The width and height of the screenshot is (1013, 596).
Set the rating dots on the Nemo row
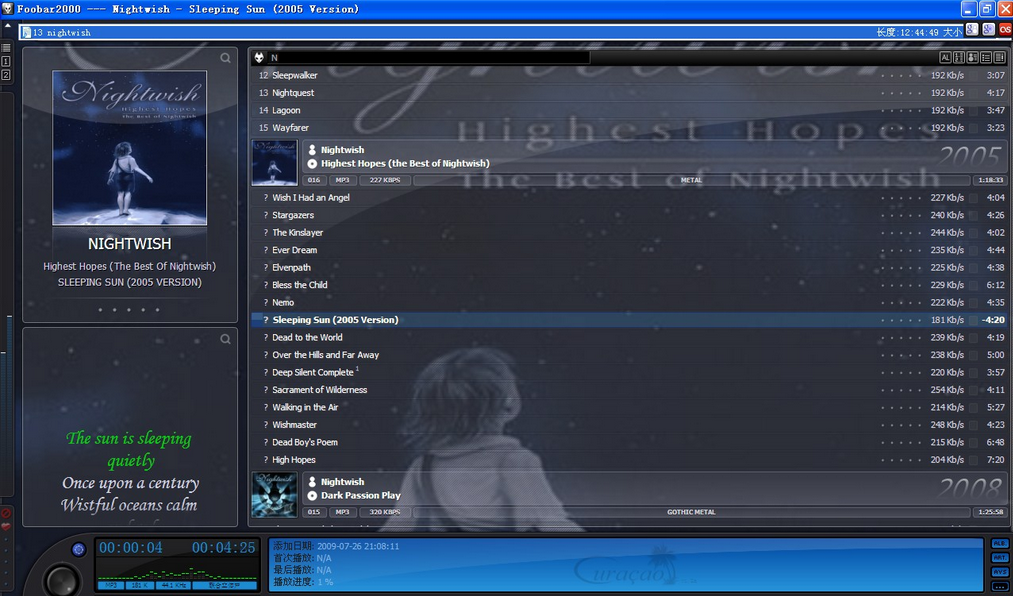[x=901, y=302]
